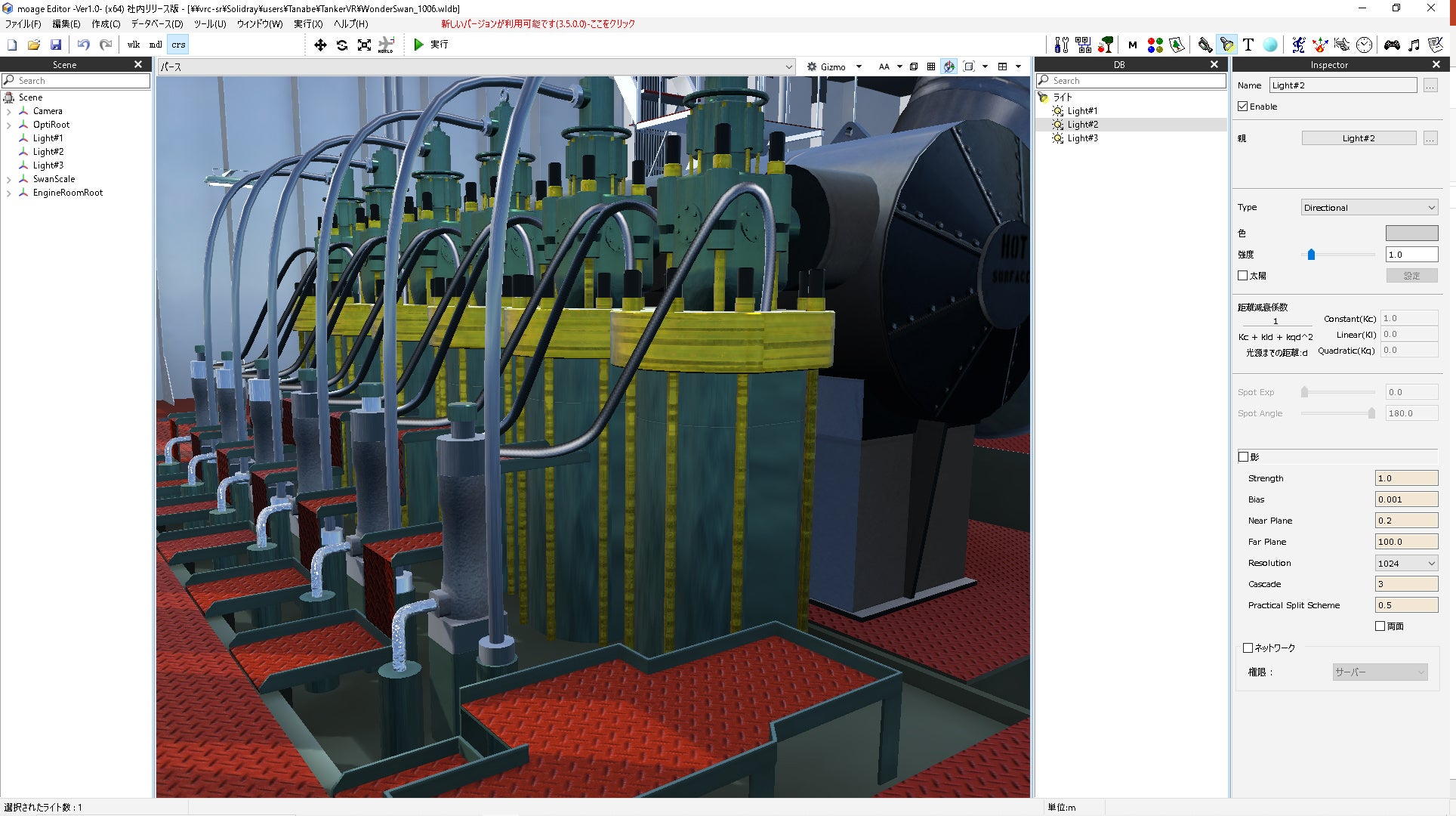Select the move gizmo arrows tool
Viewport: 1456px width, 816px height.
click(320, 45)
